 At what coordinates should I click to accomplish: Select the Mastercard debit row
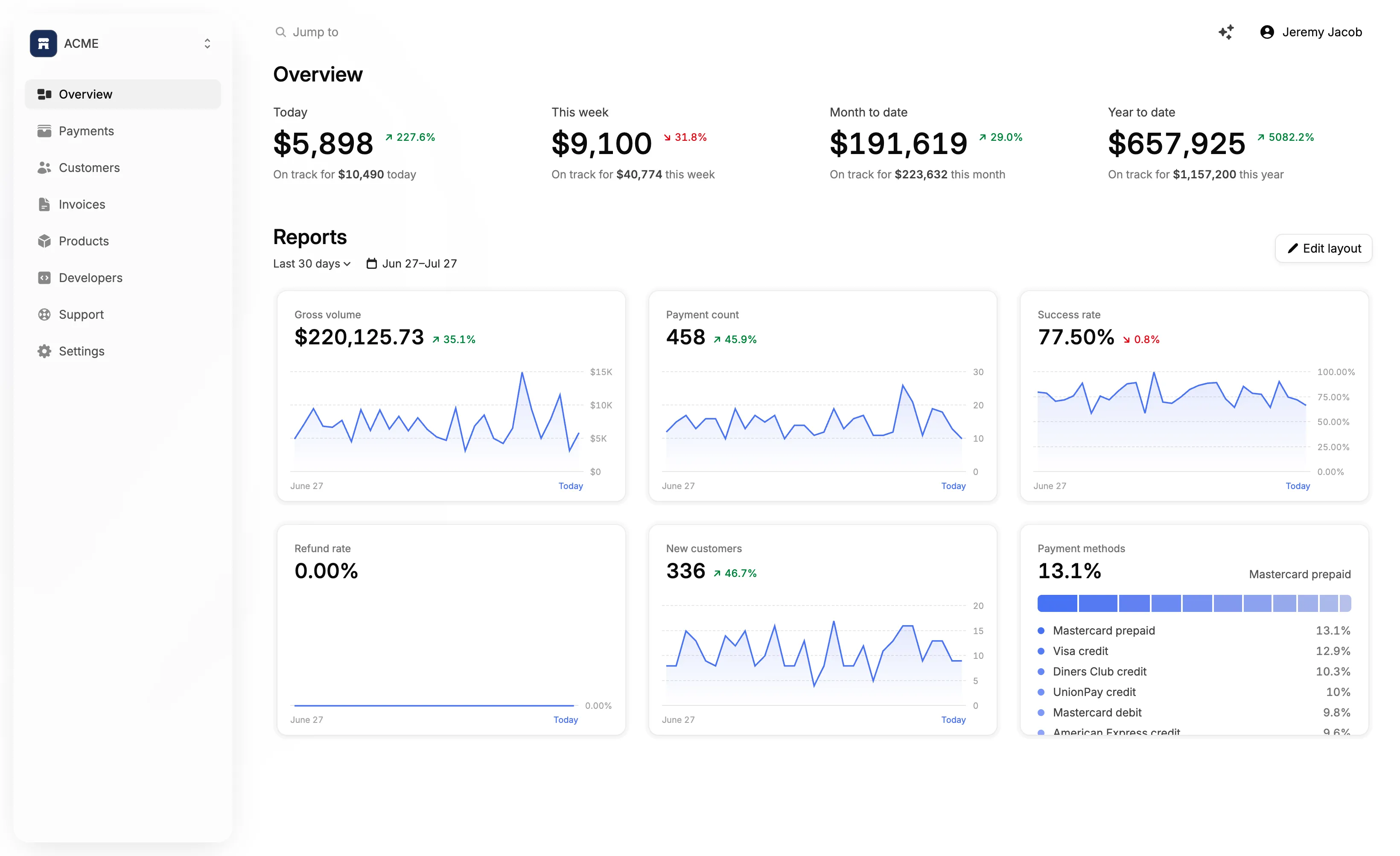click(1194, 712)
